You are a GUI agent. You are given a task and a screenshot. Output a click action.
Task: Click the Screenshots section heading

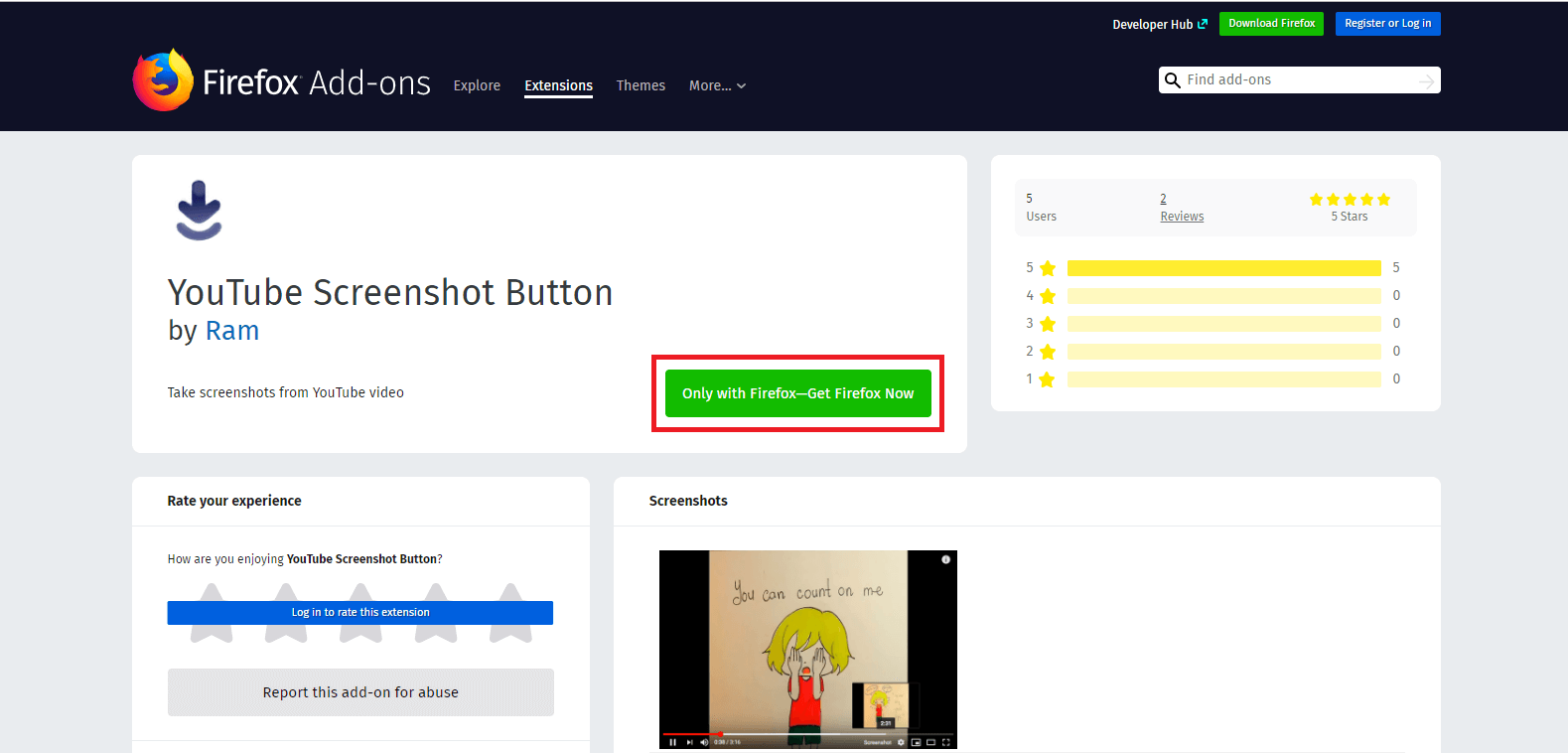pos(688,501)
